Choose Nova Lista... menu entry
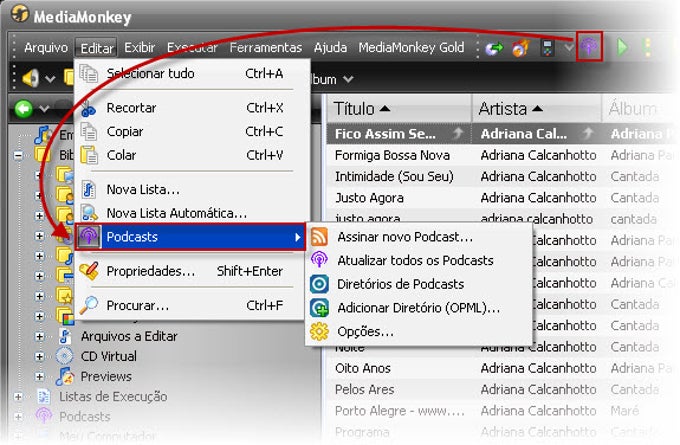 (190, 190)
